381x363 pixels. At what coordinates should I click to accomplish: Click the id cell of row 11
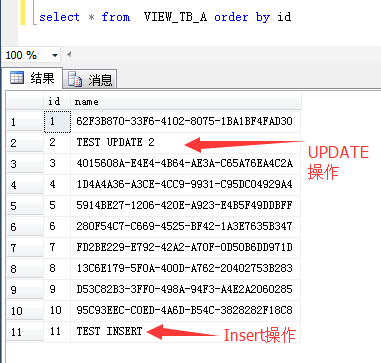tap(57, 332)
